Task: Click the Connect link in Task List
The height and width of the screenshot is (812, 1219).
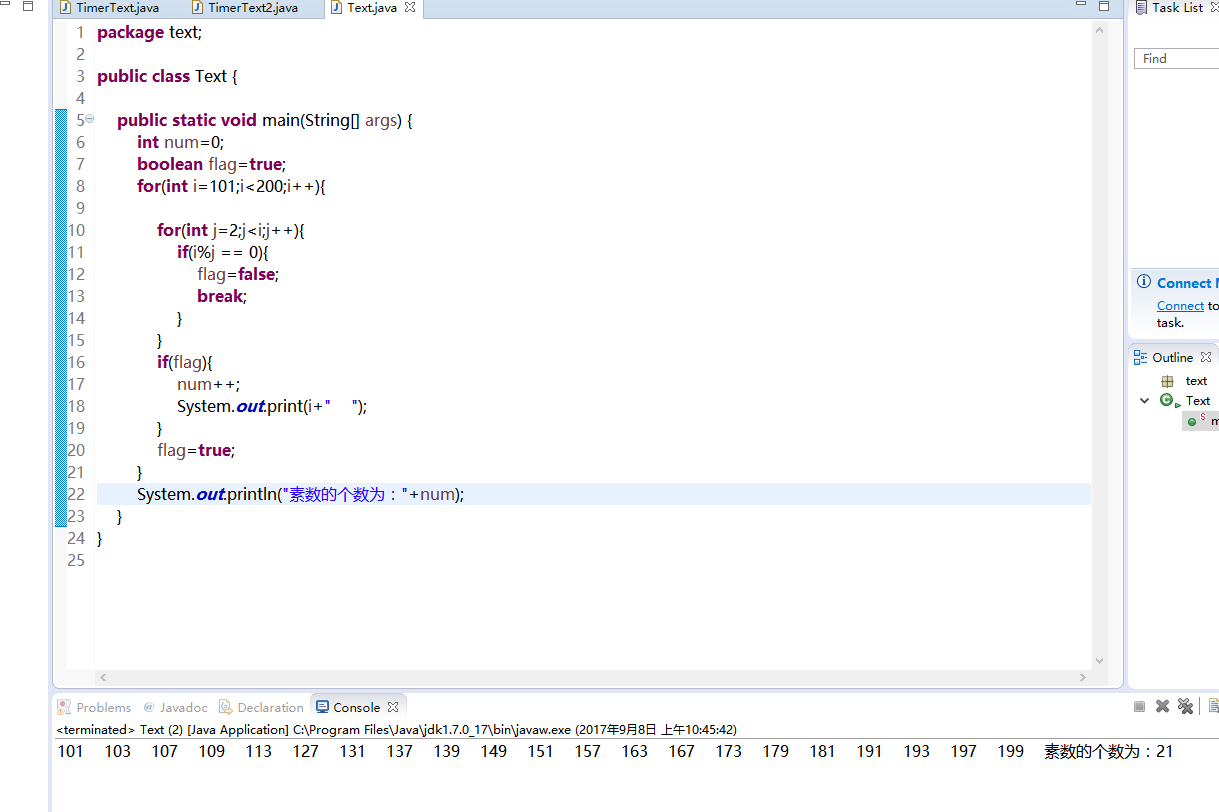Action: (1180, 306)
